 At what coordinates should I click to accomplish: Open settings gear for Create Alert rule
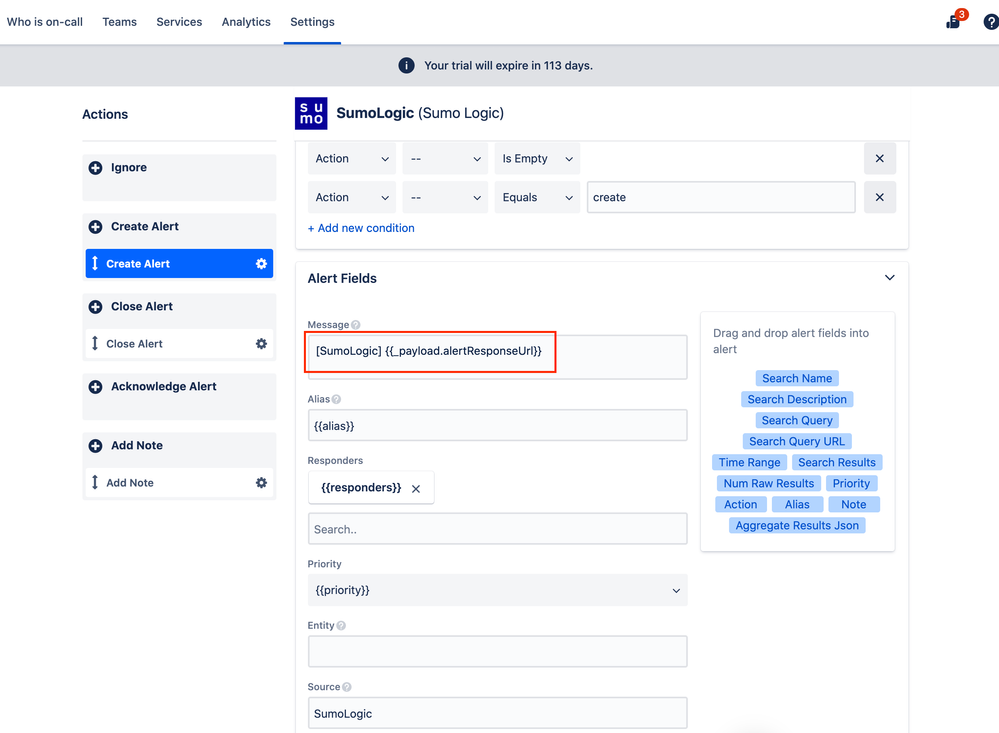point(261,264)
